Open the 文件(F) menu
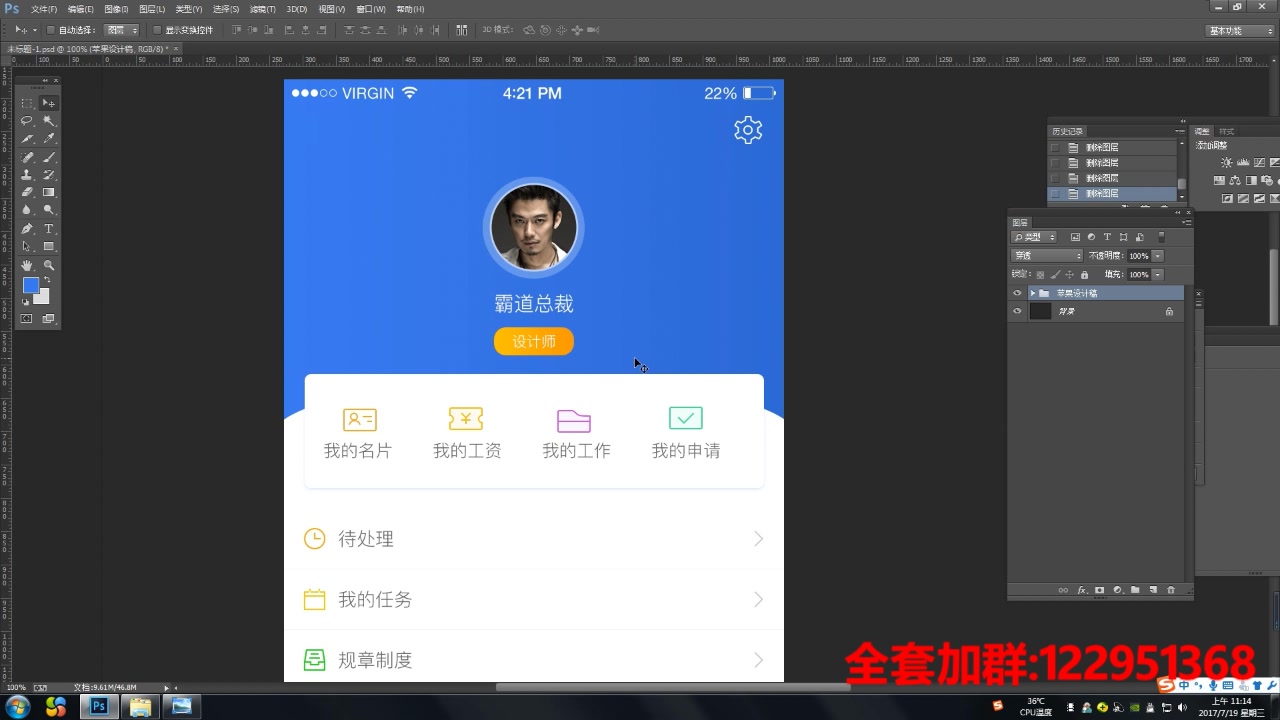The height and width of the screenshot is (720, 1280). (44, 9)
